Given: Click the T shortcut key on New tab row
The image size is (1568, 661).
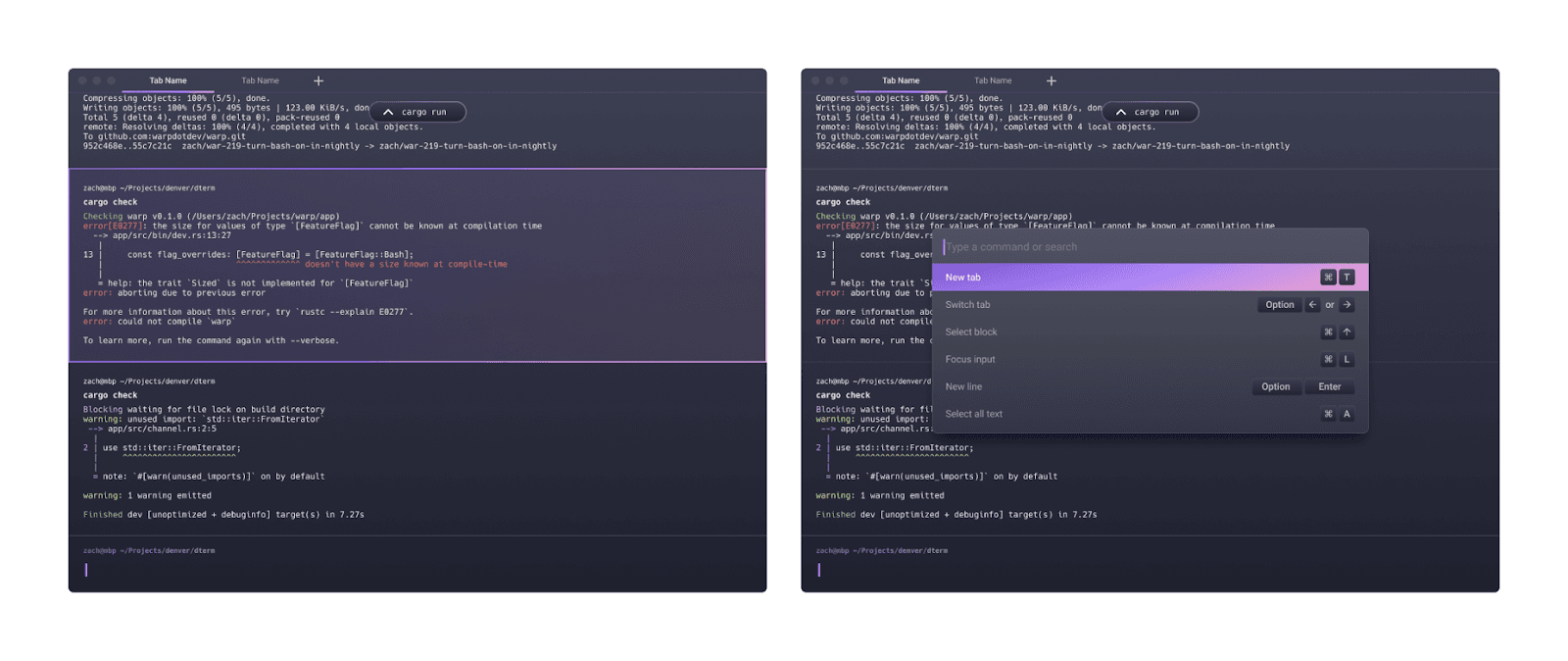Looking at the screenshot, I should 1347,278.
